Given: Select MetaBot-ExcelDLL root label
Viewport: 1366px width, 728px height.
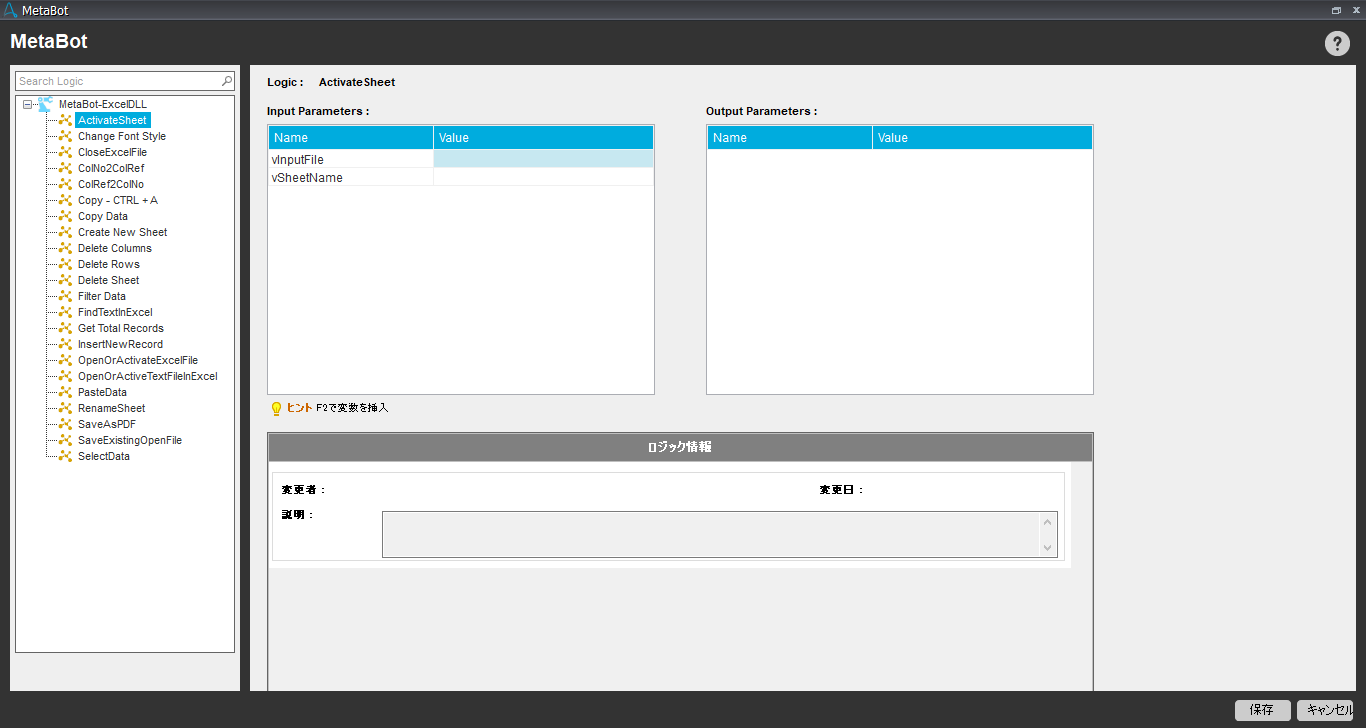Looking at the screenshot, I should click(103, 104).
